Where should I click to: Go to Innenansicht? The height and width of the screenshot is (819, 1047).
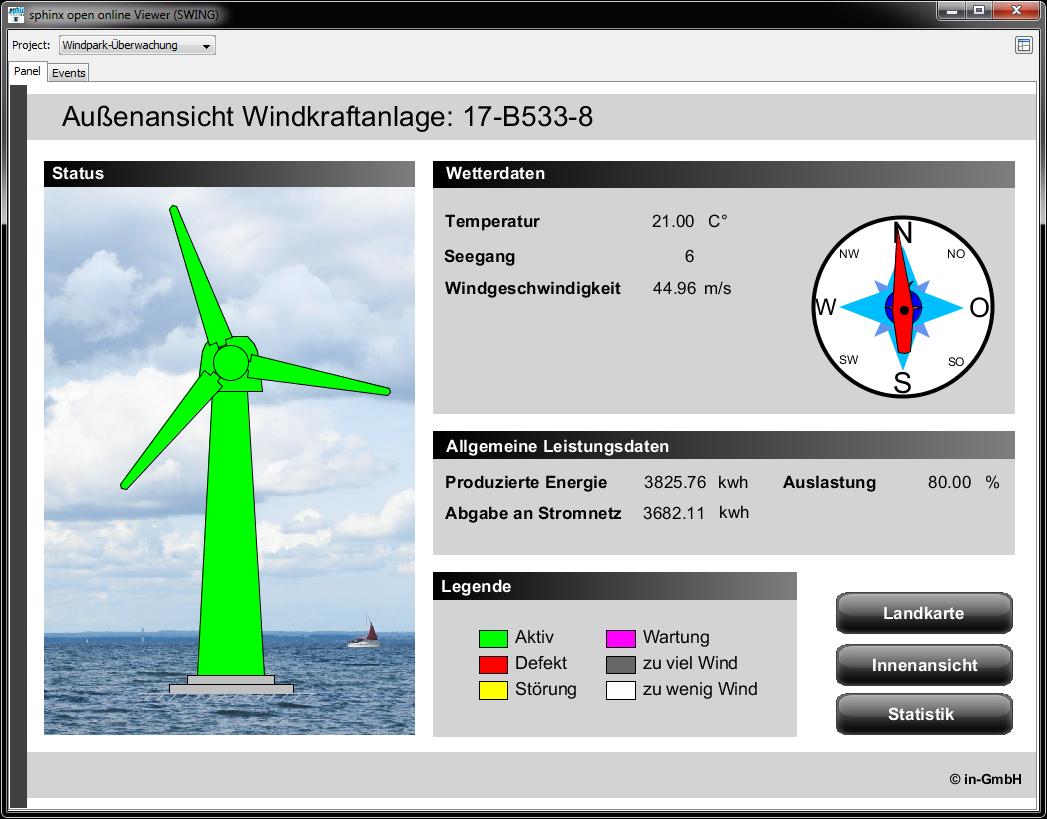(923, 665)
